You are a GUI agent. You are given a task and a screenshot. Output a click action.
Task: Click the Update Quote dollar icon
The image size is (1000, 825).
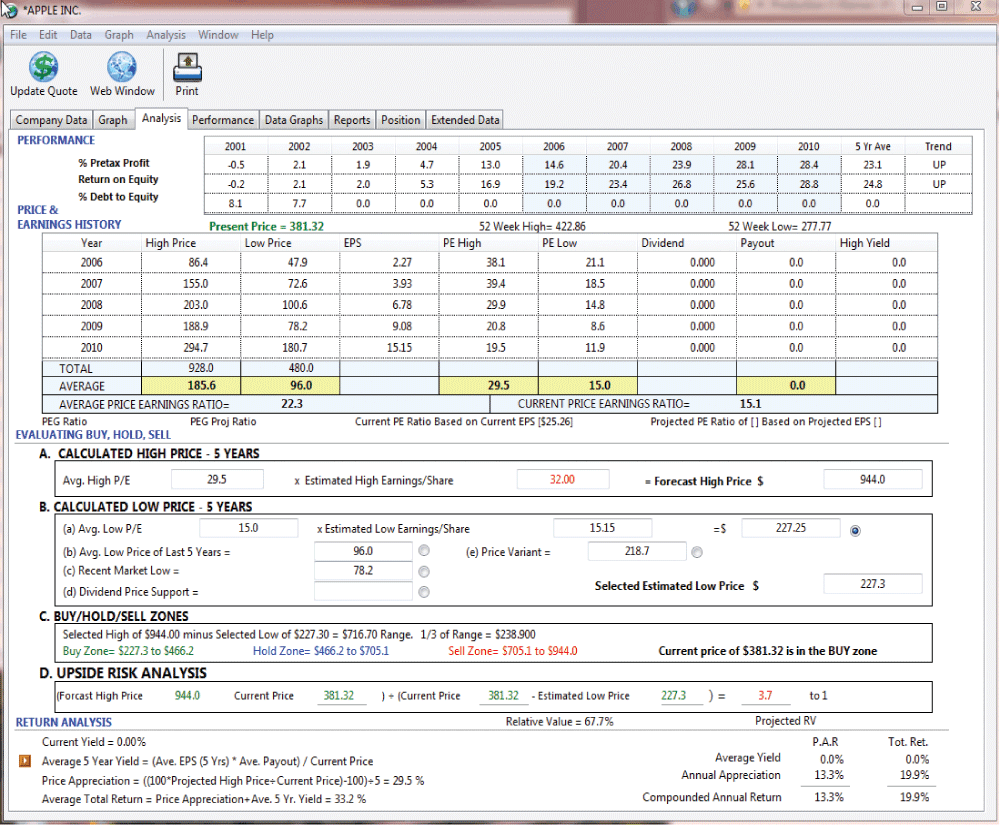[43, 67]
